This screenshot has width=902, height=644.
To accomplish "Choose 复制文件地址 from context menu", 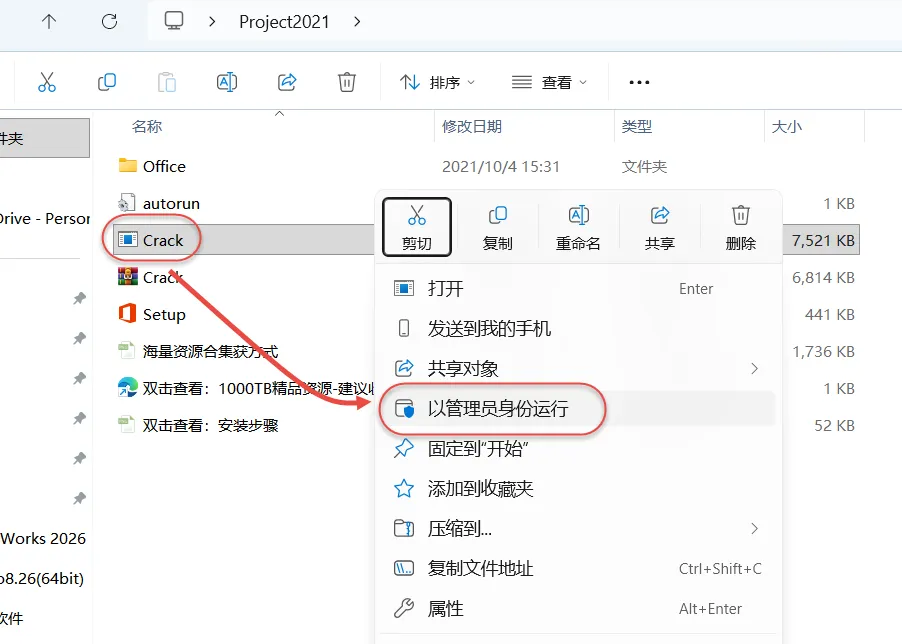I will point(578,569).
